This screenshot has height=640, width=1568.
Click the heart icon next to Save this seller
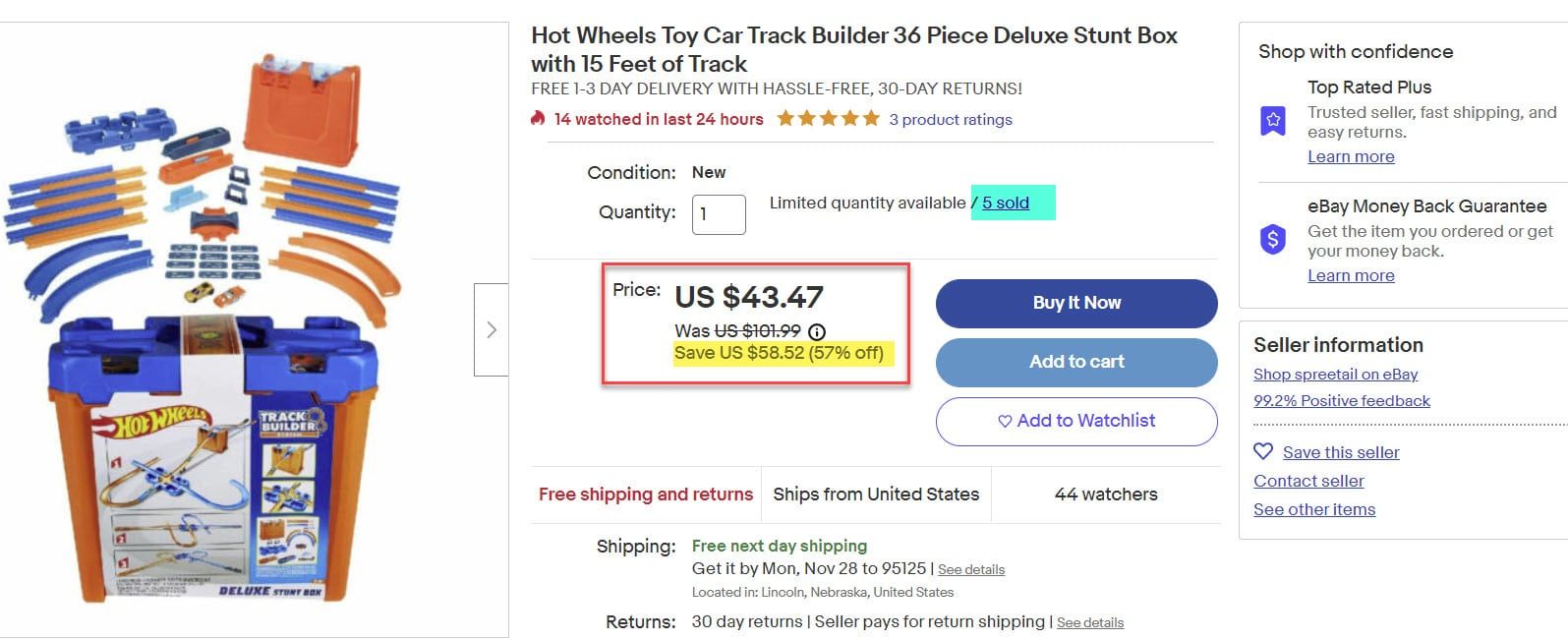(x=1263, y=451)
